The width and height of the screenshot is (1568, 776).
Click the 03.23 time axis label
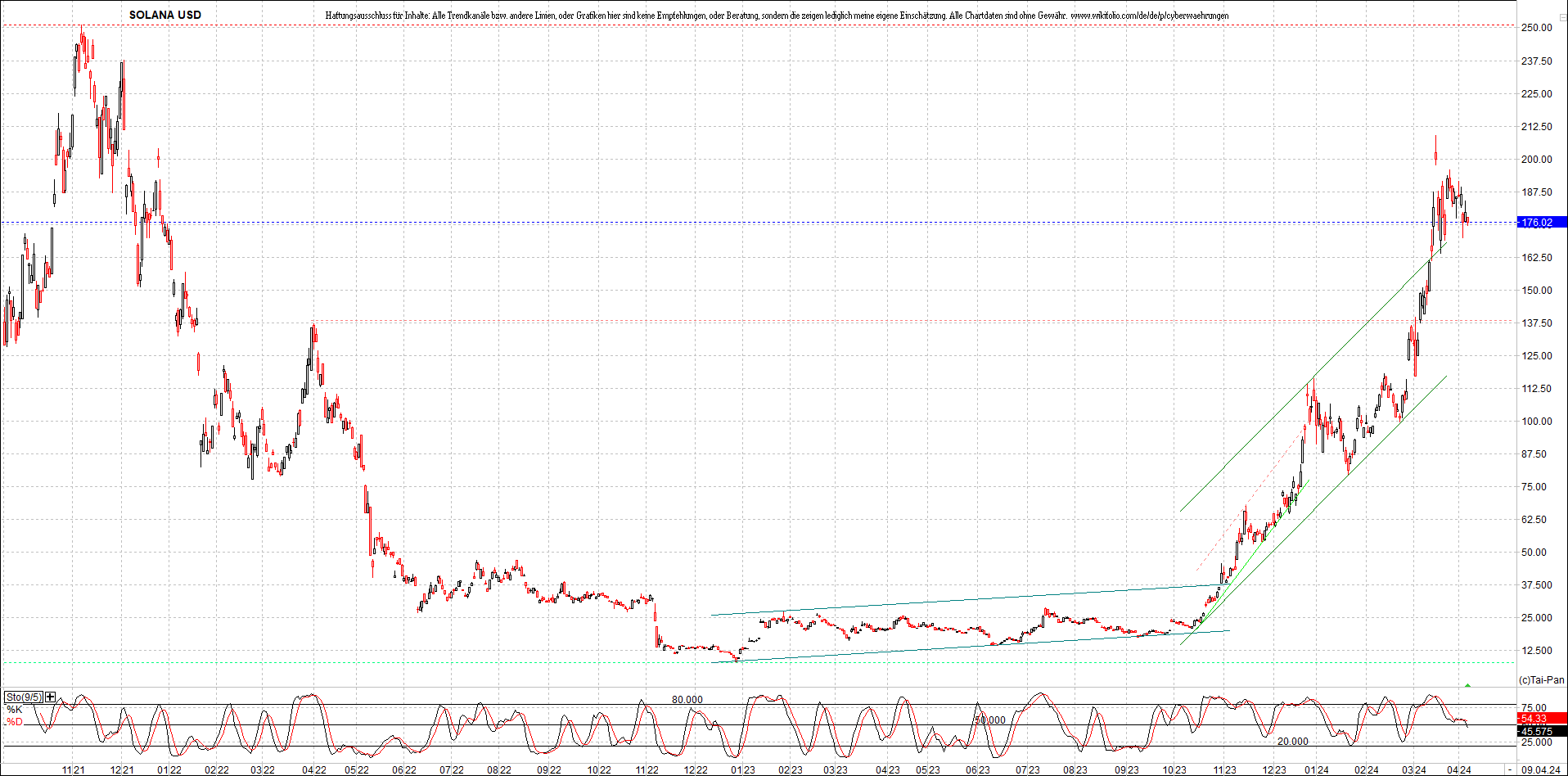(x=836, y=769)
